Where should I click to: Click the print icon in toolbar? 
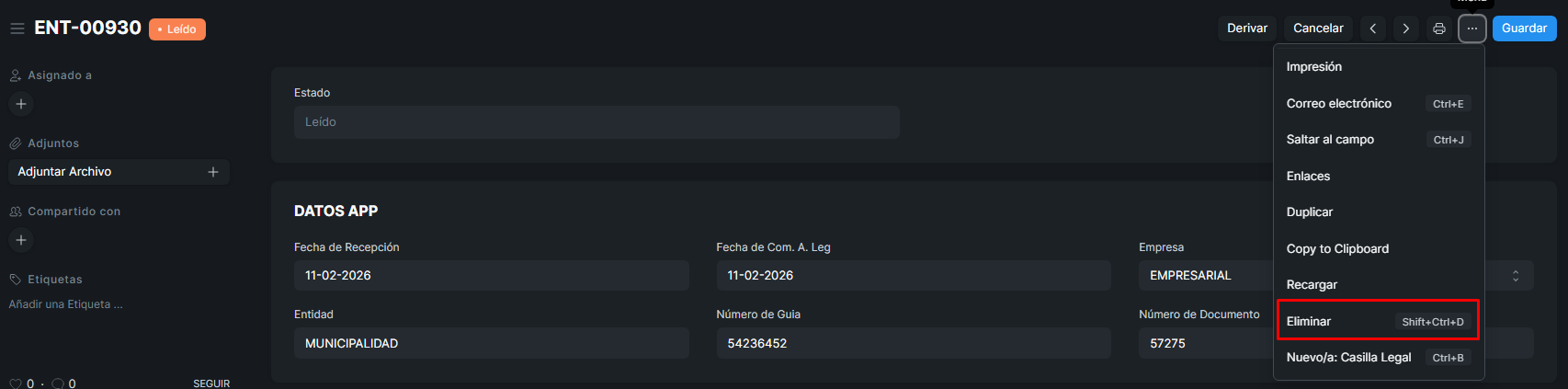(x=1439, y=29)
